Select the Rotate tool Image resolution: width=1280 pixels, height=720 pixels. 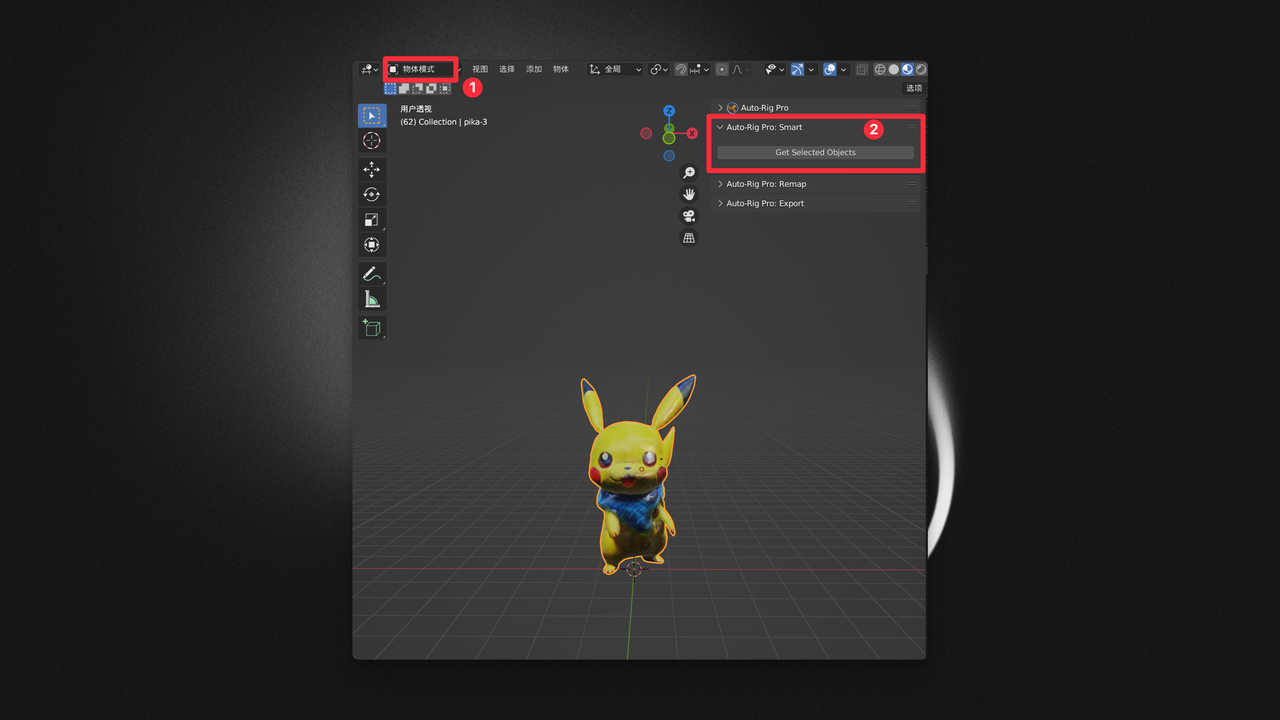(x=371, y=193)
